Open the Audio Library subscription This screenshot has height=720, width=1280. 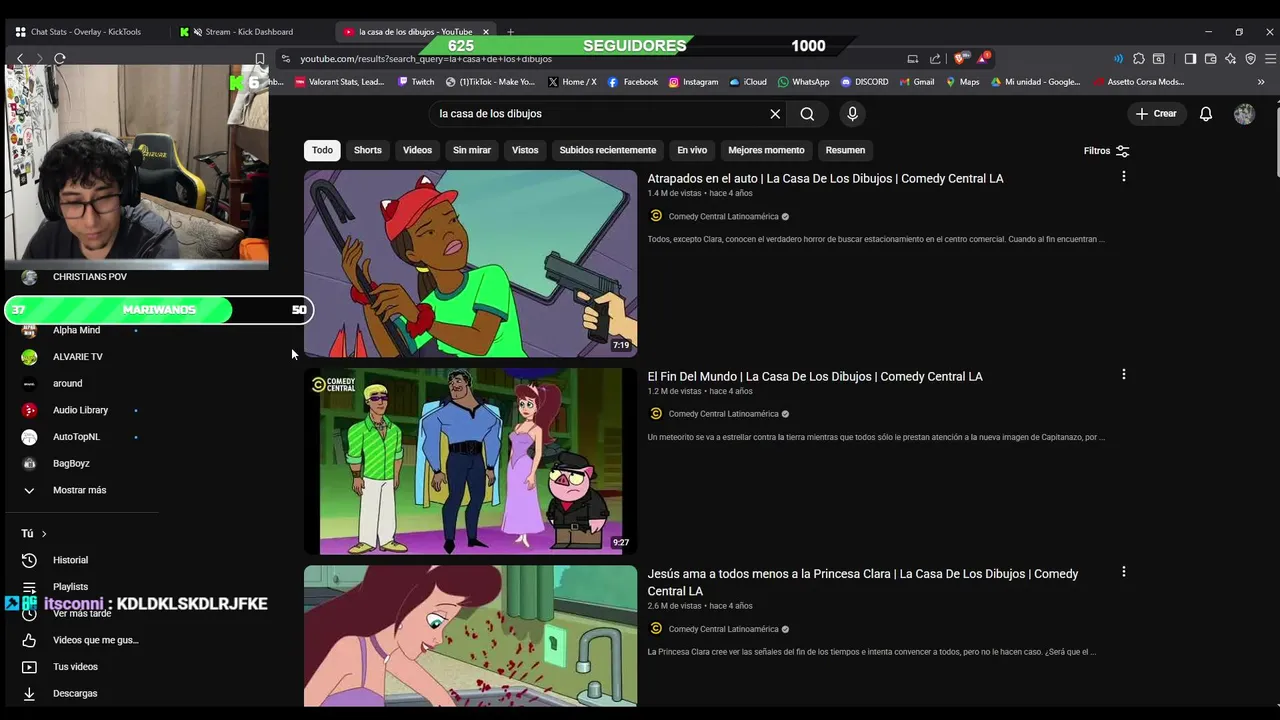pos(80,410)
